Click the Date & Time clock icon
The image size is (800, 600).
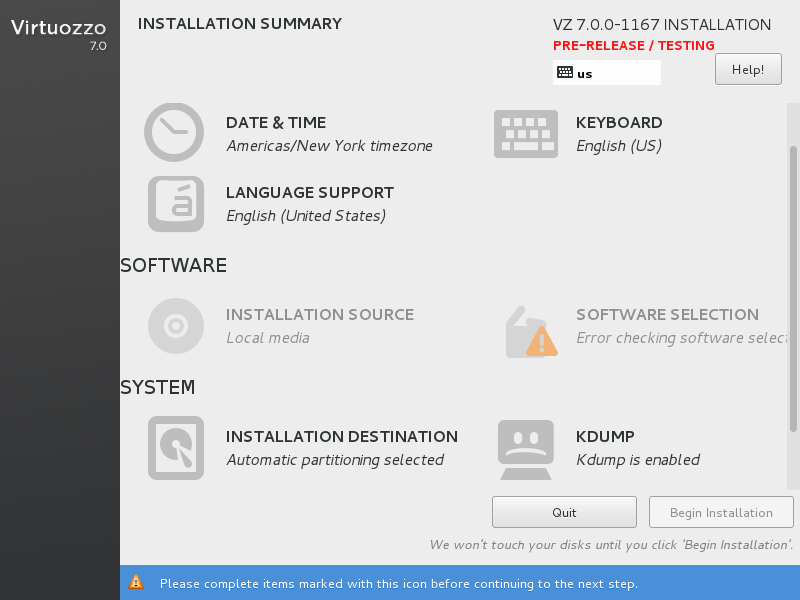point(174,133)
